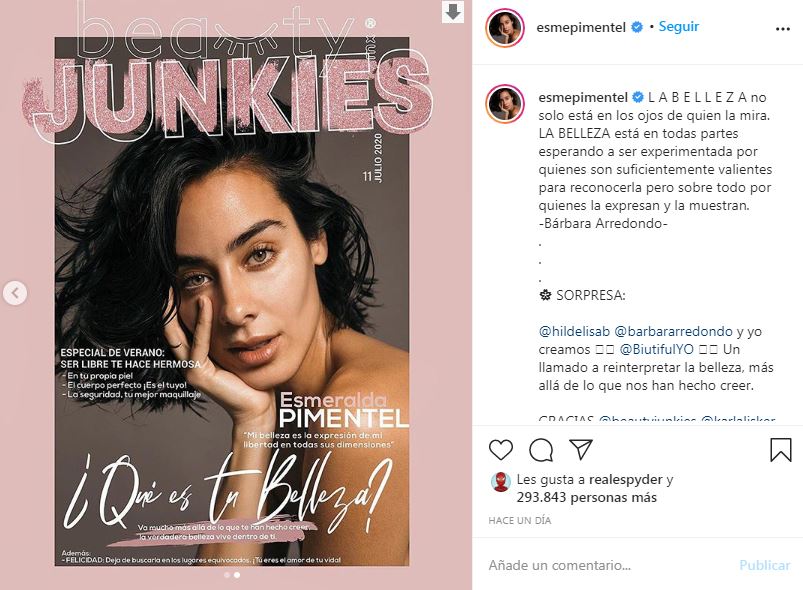This screenshot has width=803, height=590.
Task: View likes list '293.843 personas más'
Action: pos(586,497)
